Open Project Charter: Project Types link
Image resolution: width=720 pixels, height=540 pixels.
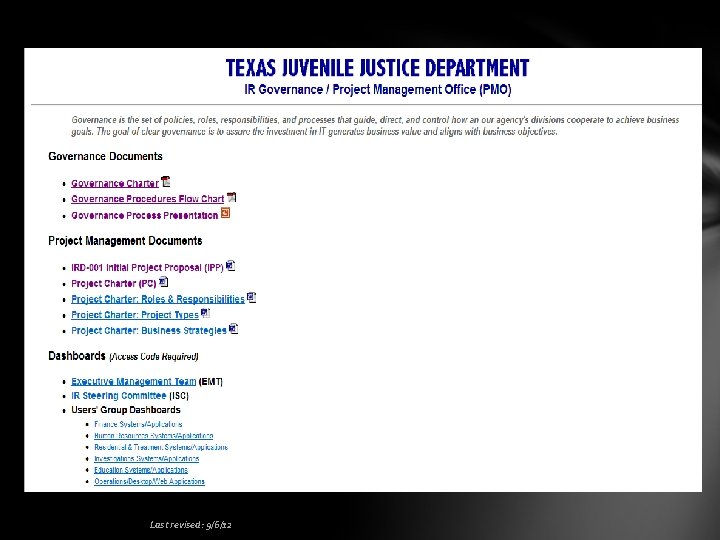[x=135, y=315]
